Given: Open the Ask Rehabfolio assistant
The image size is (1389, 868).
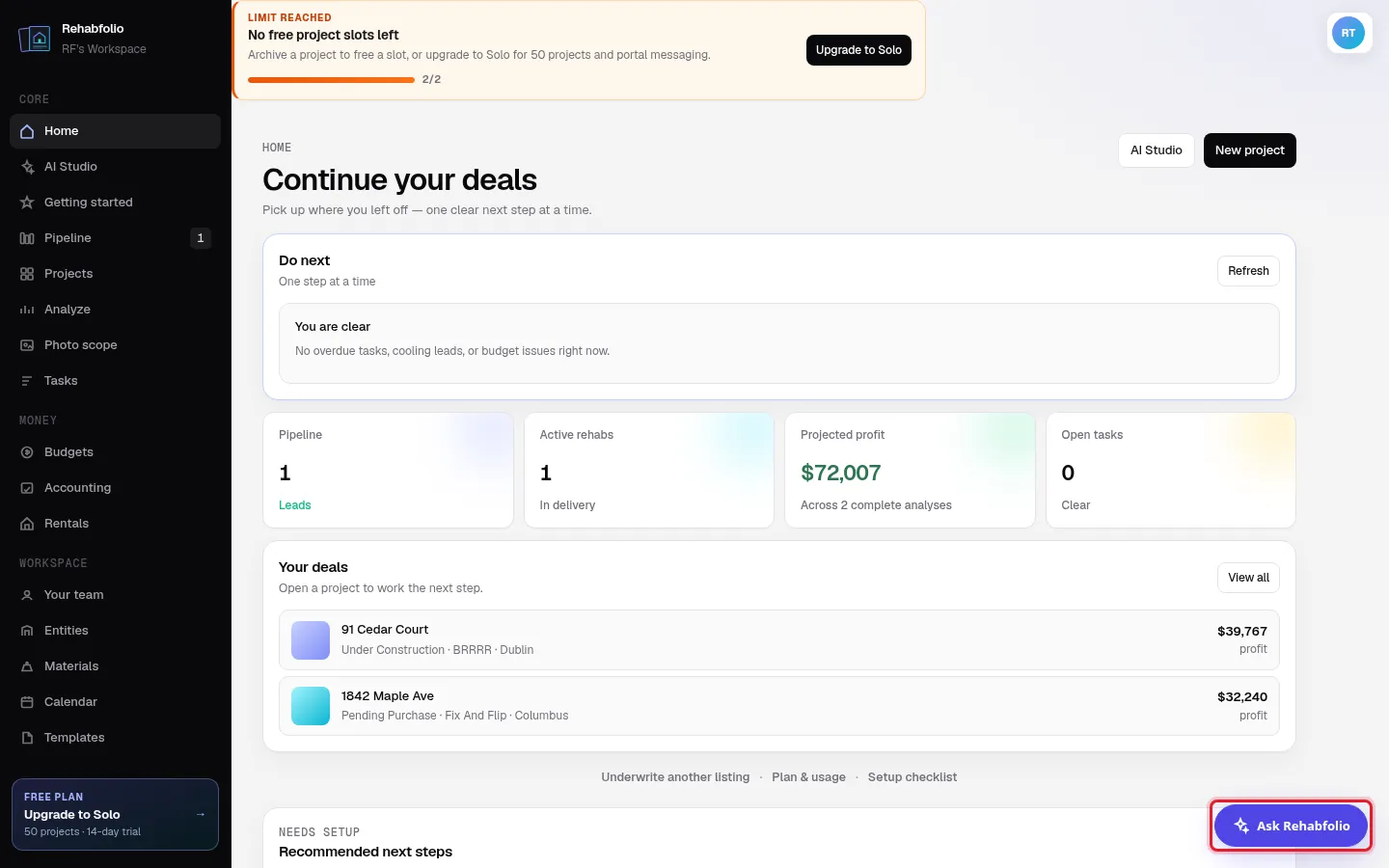Looking at the screenshot, I should pos(1291,826).
